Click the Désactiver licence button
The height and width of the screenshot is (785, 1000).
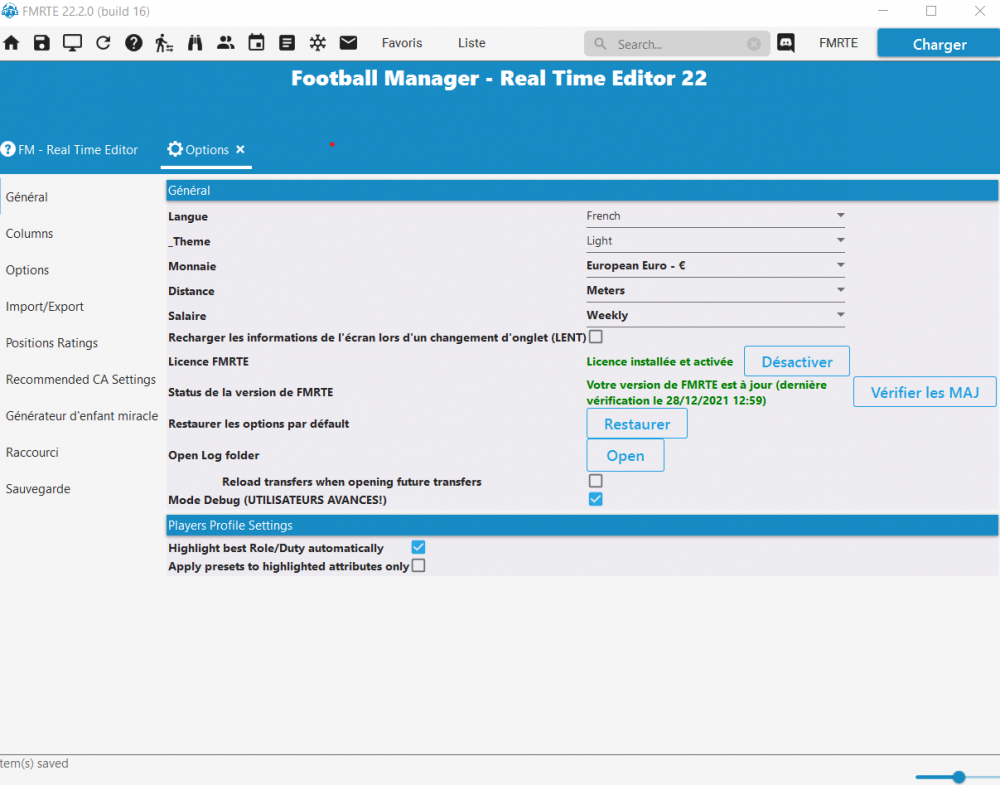797,362
